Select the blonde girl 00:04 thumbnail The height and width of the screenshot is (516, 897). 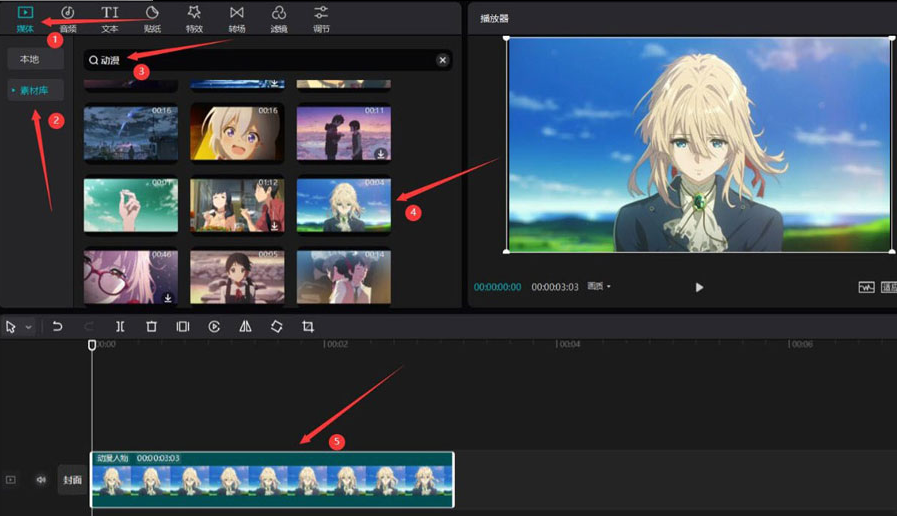344,205
